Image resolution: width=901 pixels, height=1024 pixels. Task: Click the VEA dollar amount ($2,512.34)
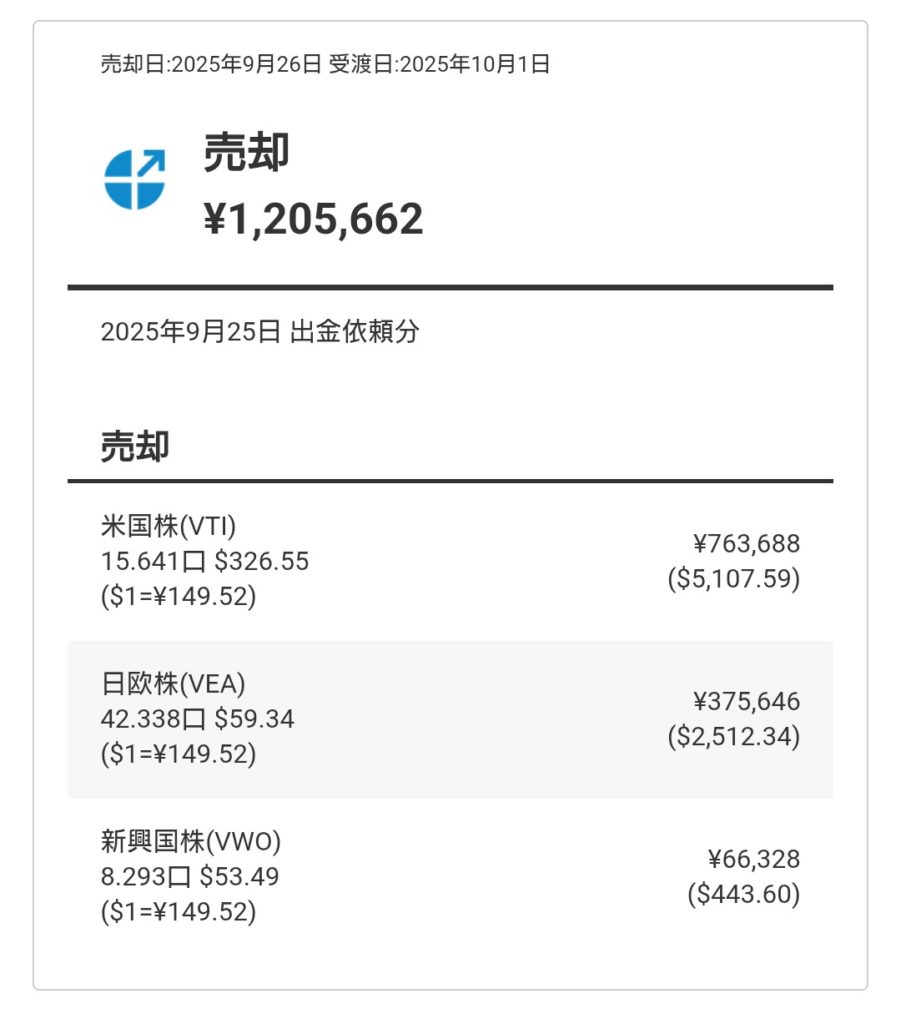pos(734,737)
